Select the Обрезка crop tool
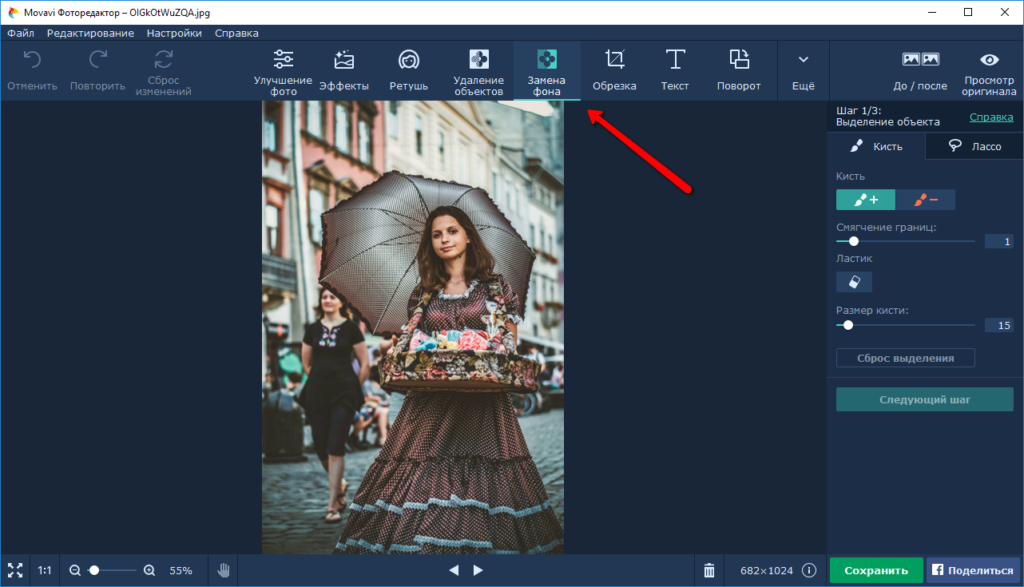Image resolution: width=1024 pixels, height=587 pixels. [614, 70]
